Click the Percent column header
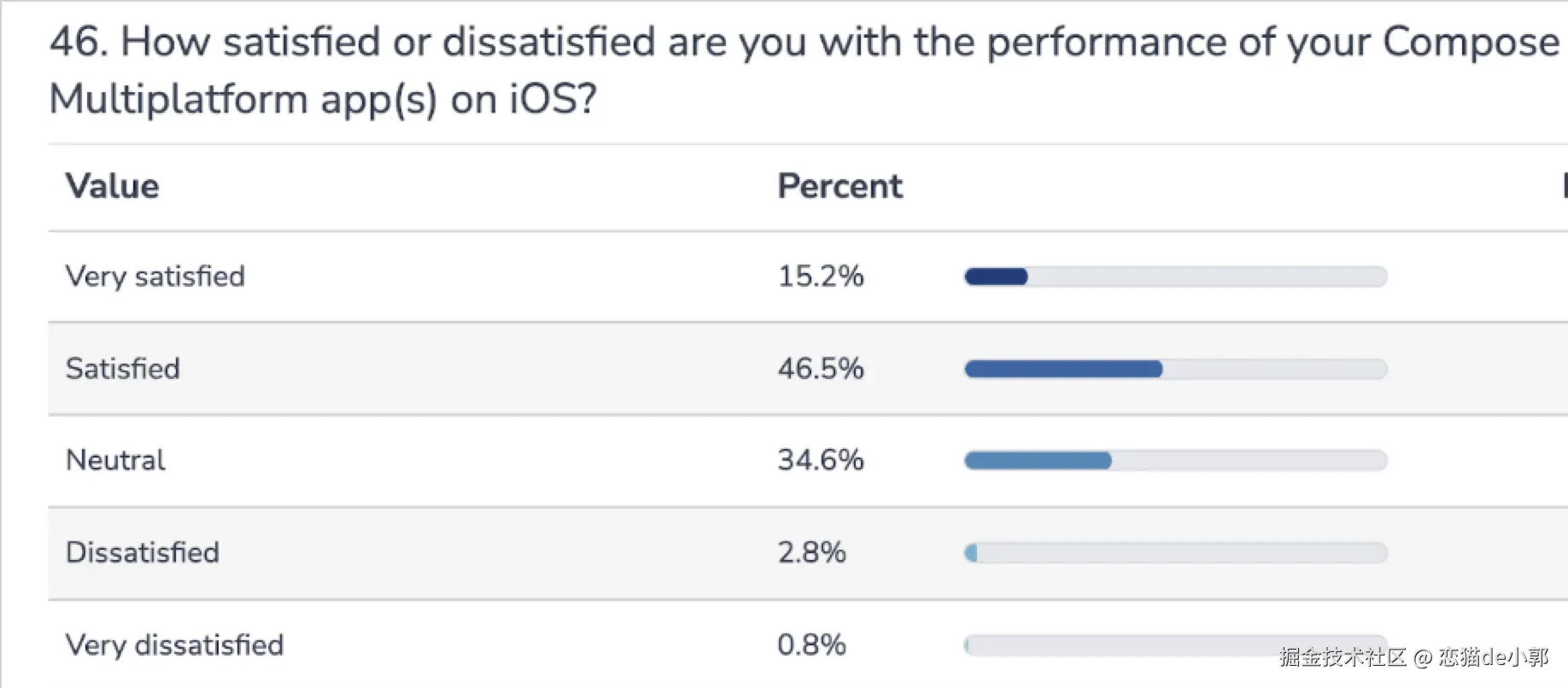This screenshot has height=688, width=1568. (840, 186)
